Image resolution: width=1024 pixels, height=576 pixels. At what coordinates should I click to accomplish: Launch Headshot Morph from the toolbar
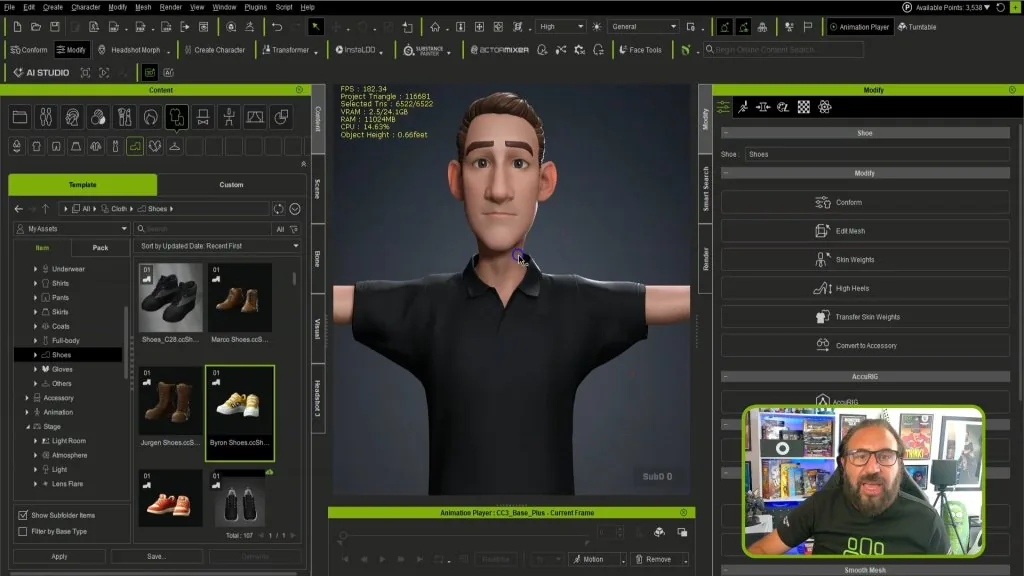(x=129, y=50)
